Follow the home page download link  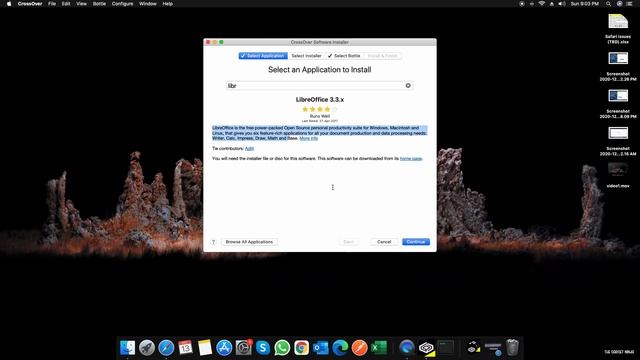(x=411, y=158)
